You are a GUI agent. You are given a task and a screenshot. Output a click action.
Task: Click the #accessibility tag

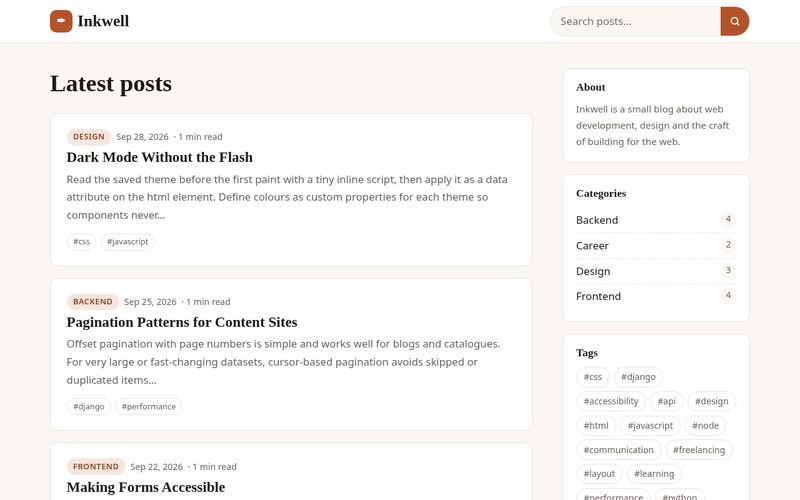coord(611,401)
